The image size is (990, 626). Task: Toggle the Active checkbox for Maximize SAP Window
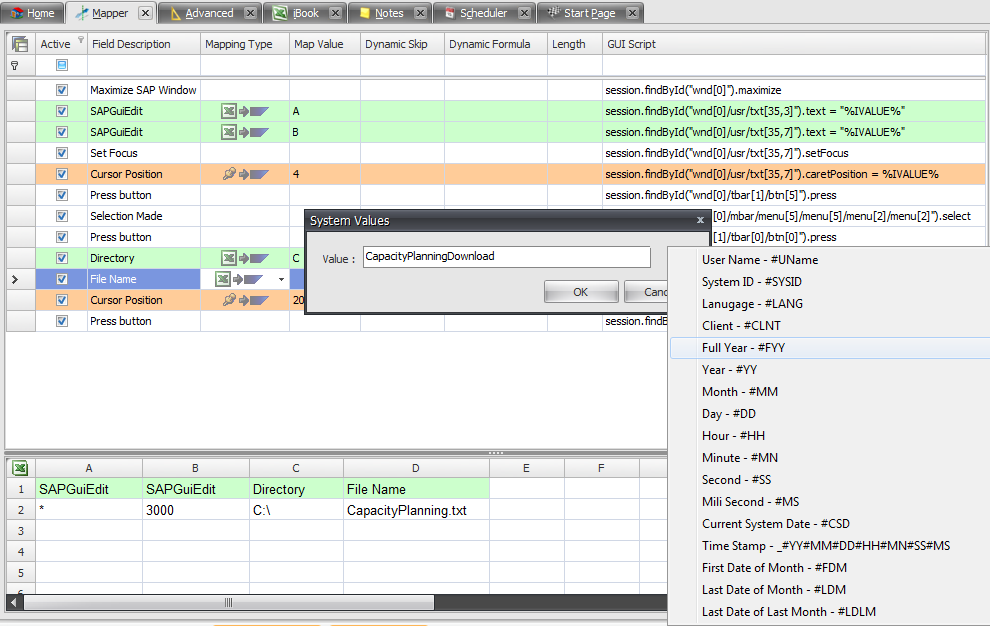click(62, 89)
